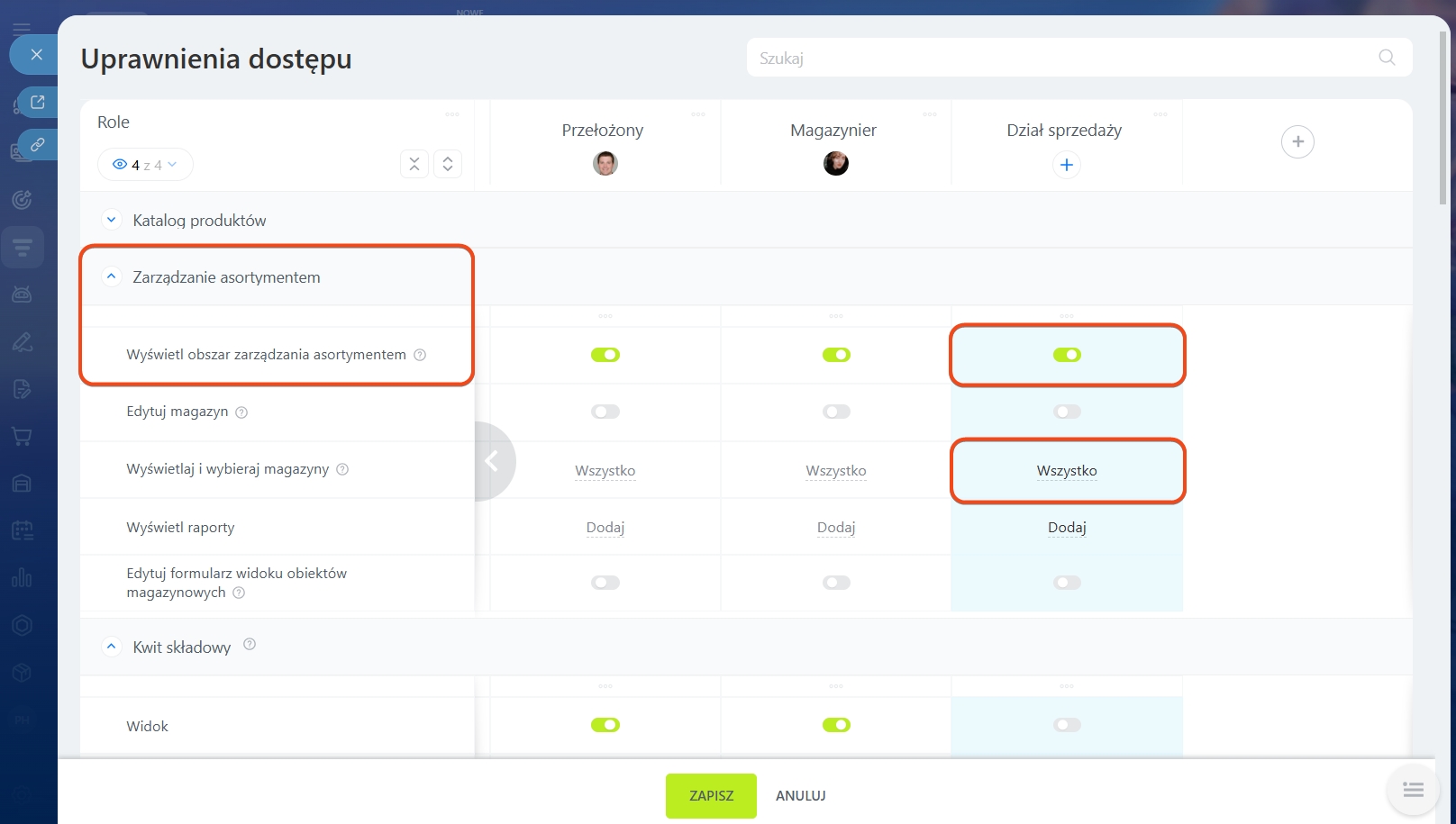Save permissions with ZAPISZ button
Image resolution: width=1456 pixels, height=824 pixels.
(x=711, y=795)
